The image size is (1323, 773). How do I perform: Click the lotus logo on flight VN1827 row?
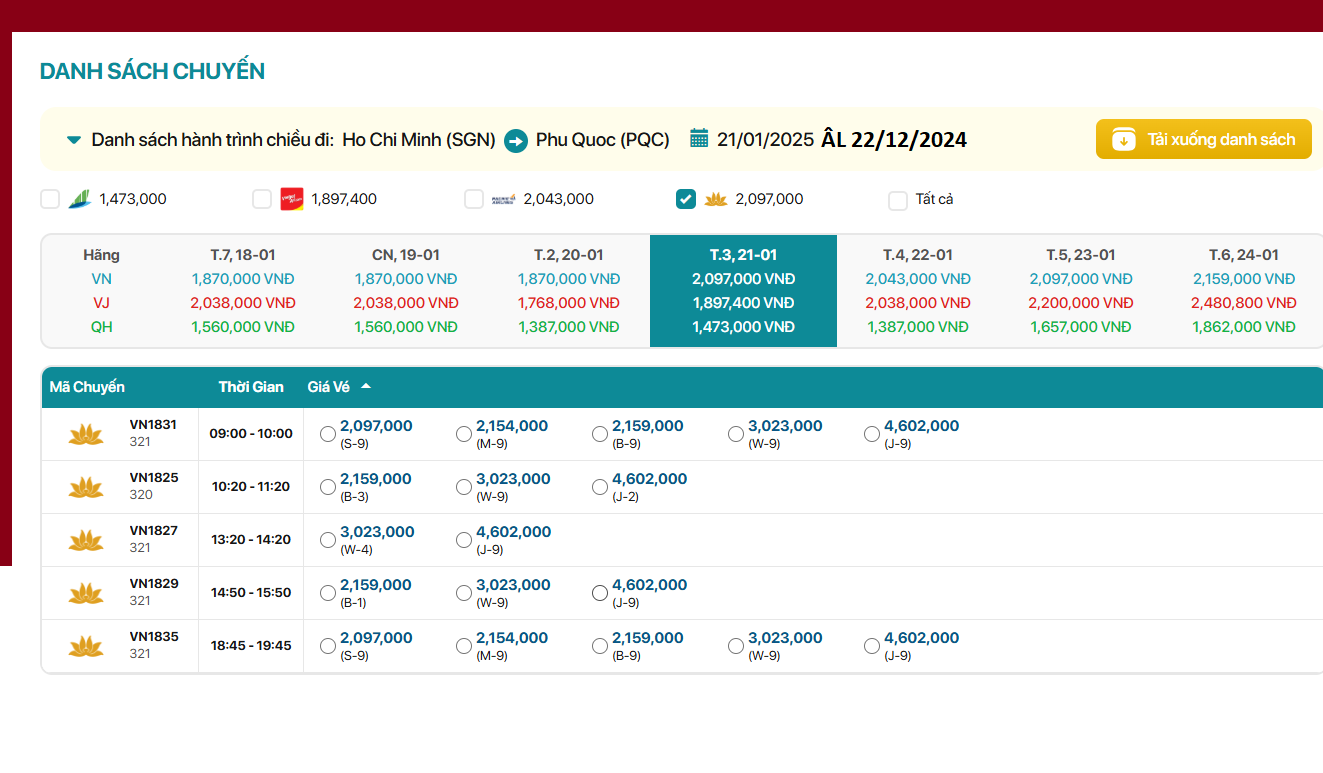click(x=86, y=540)
